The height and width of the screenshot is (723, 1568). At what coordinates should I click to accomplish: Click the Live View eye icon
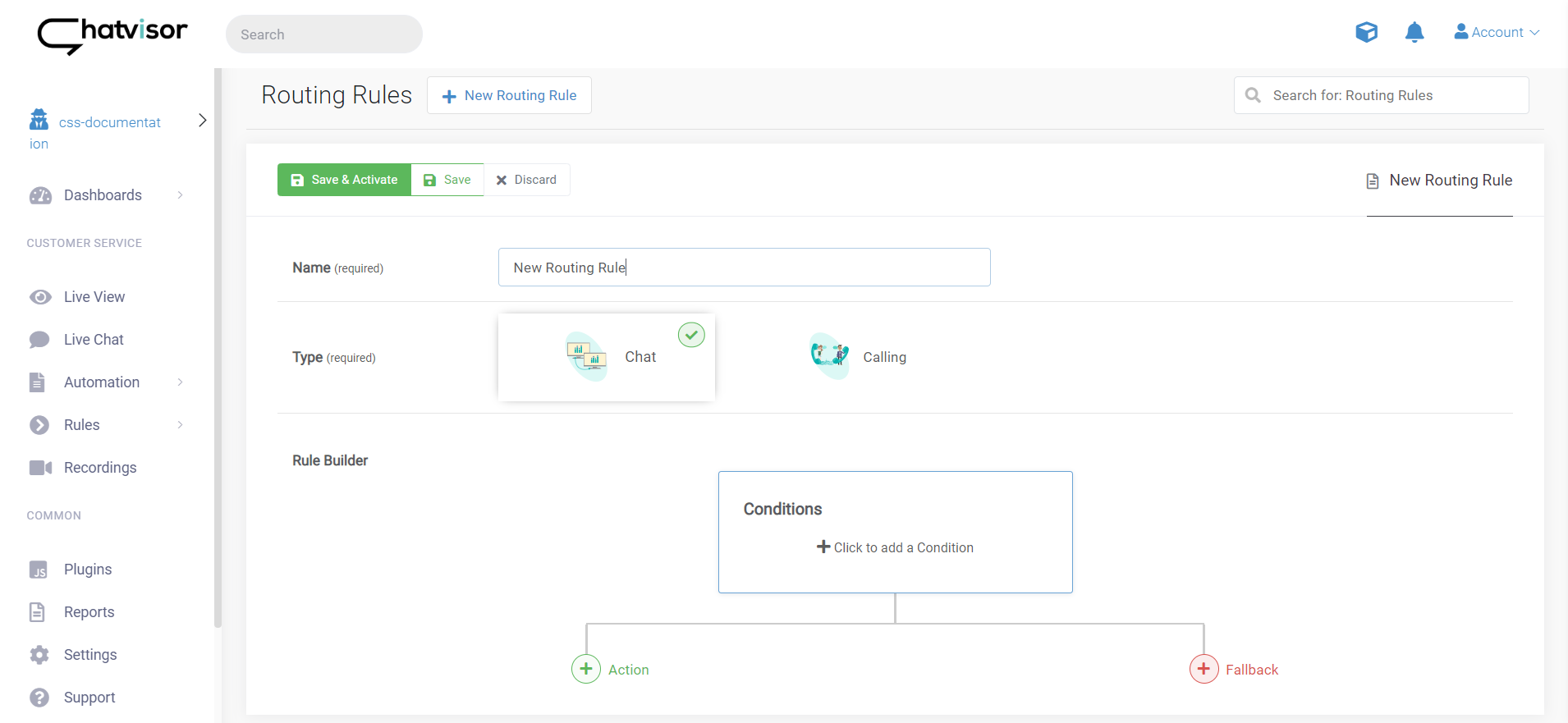click(x=40, y=297)
